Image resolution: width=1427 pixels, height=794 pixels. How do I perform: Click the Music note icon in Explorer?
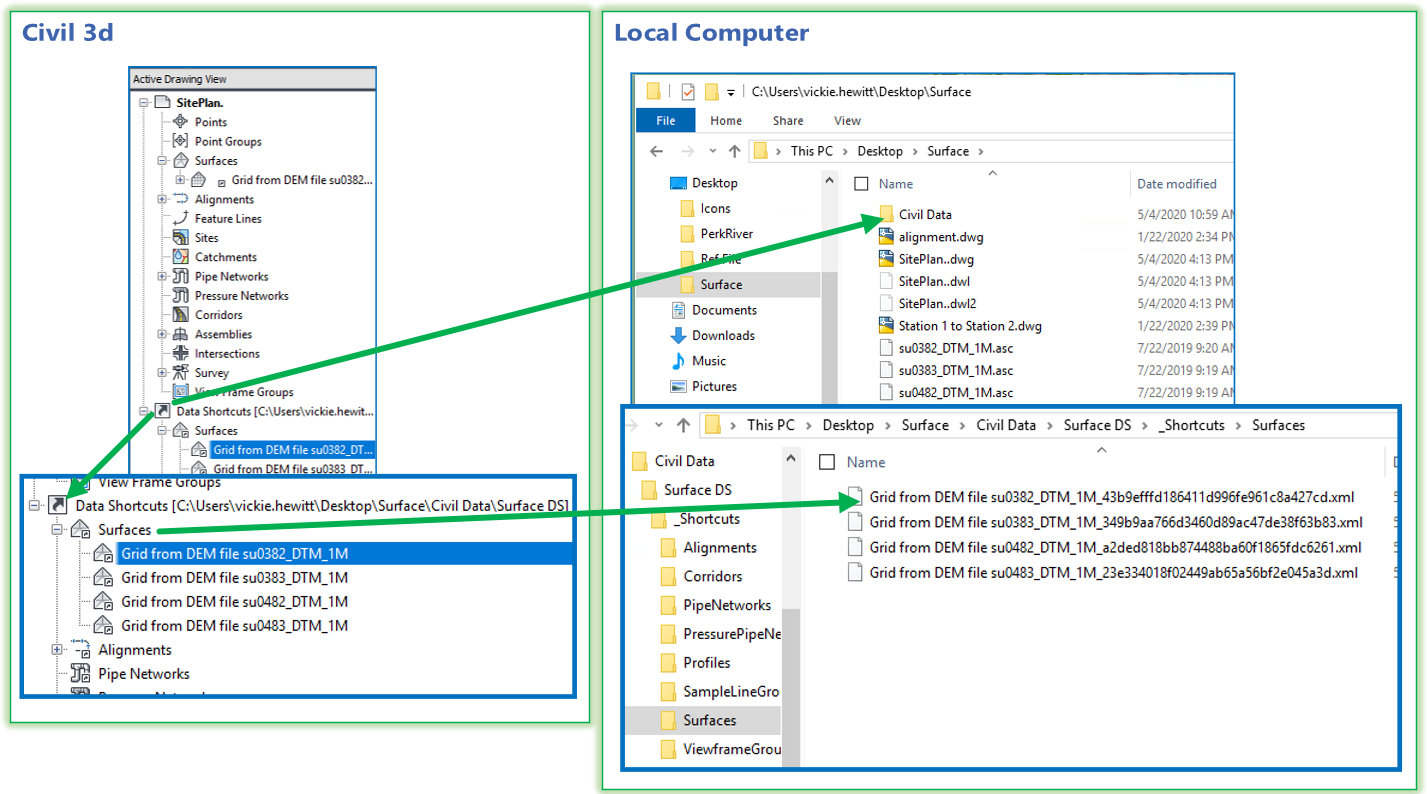click(x=678, y=360)
